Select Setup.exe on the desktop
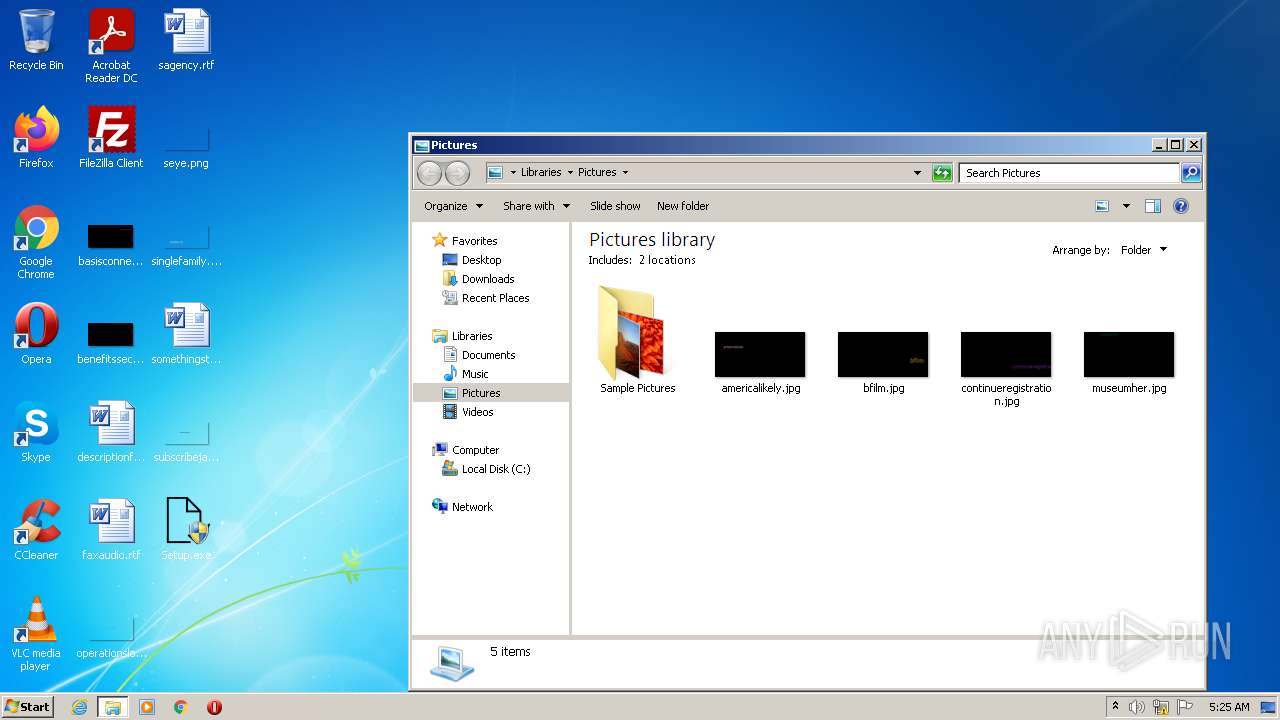The image size is (1280, 720). point(186,530)
